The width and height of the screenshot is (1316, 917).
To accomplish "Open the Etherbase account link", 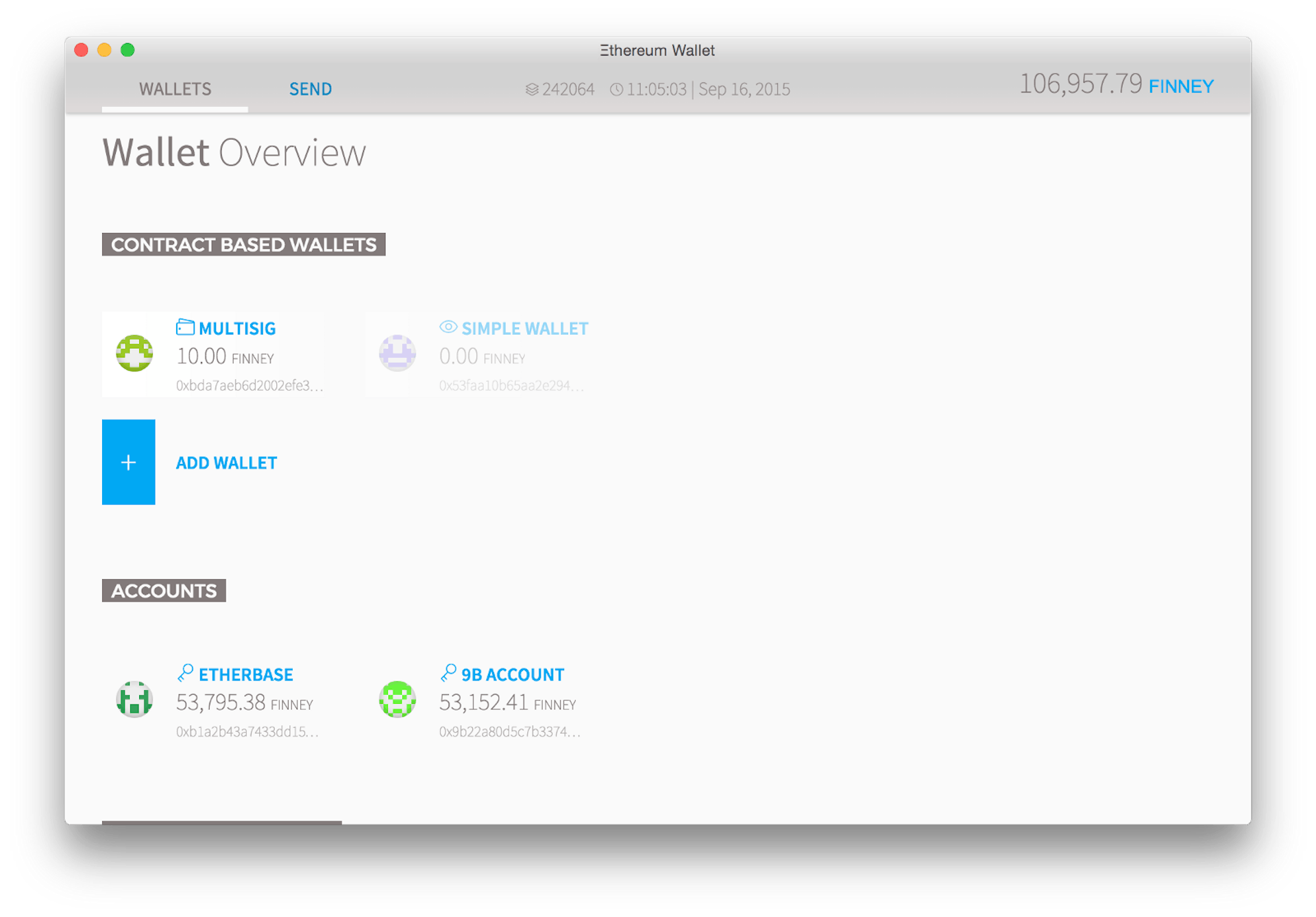I will (x=245, y=674).
